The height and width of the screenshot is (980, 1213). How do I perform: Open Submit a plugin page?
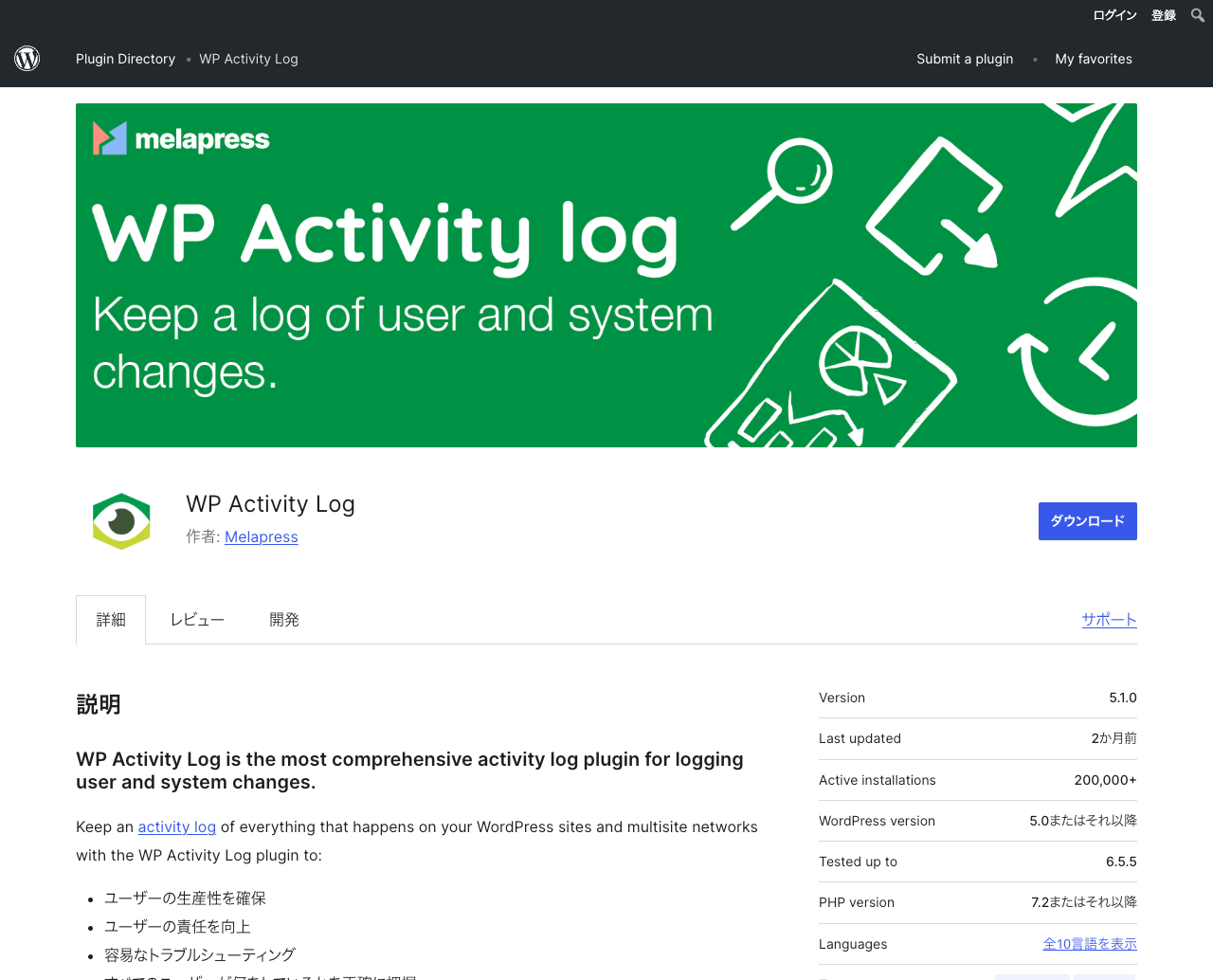[x=965, y=59]
